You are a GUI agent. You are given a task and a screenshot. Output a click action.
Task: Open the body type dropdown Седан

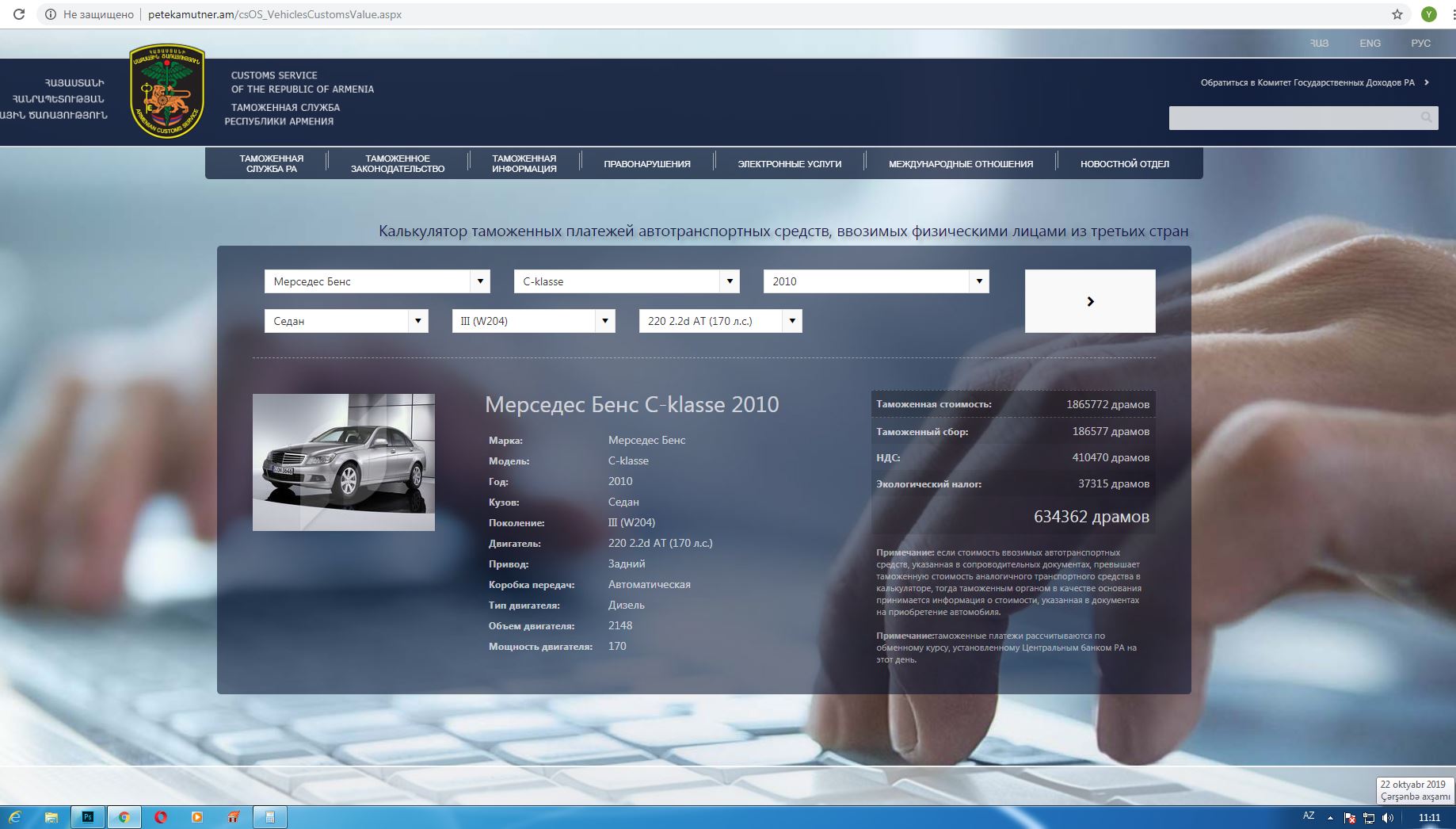pos(346,321)
